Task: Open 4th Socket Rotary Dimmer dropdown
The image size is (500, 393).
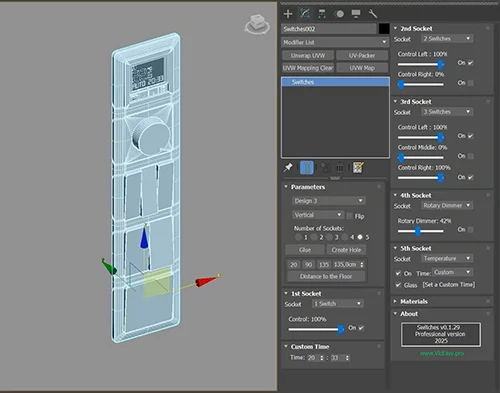Action: [447, 205]
